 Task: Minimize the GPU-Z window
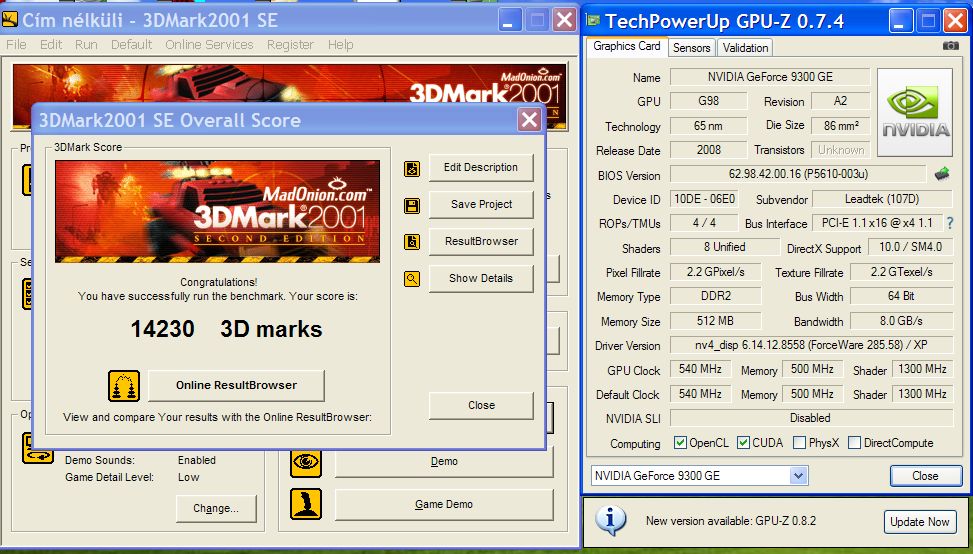pos(900,20)
